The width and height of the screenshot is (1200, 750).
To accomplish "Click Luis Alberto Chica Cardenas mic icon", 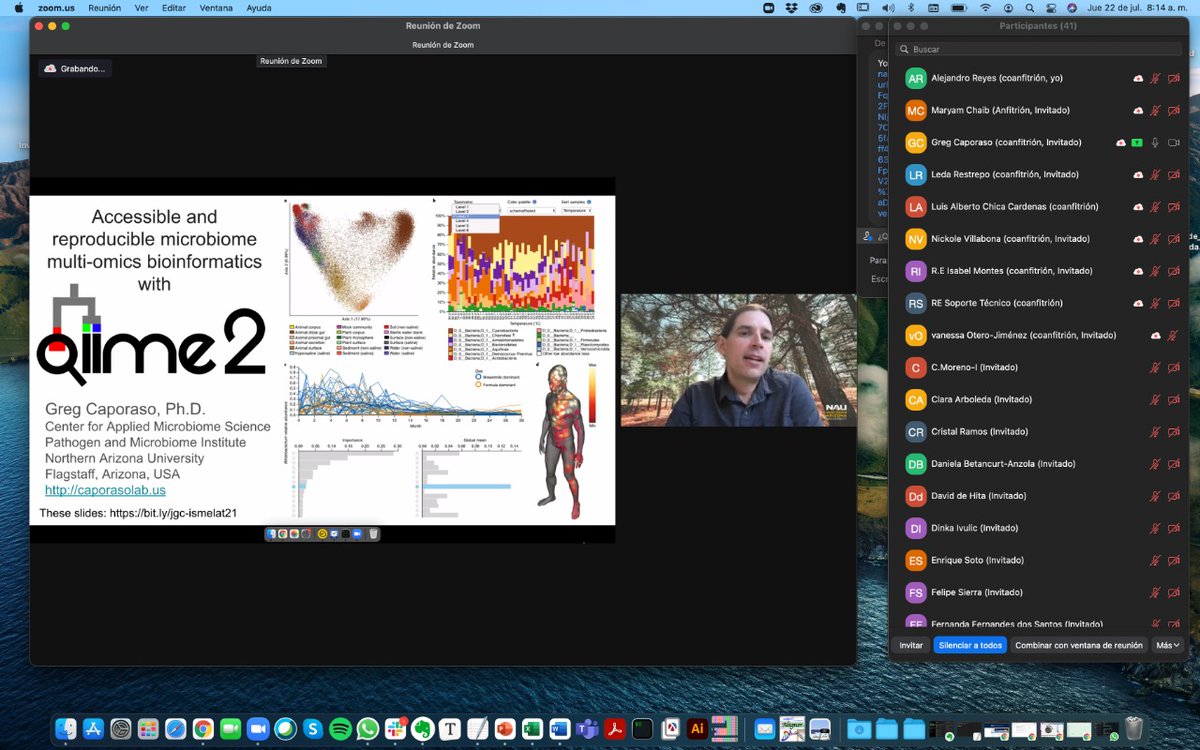I will pyautogui.click(x=1155, y=207).
